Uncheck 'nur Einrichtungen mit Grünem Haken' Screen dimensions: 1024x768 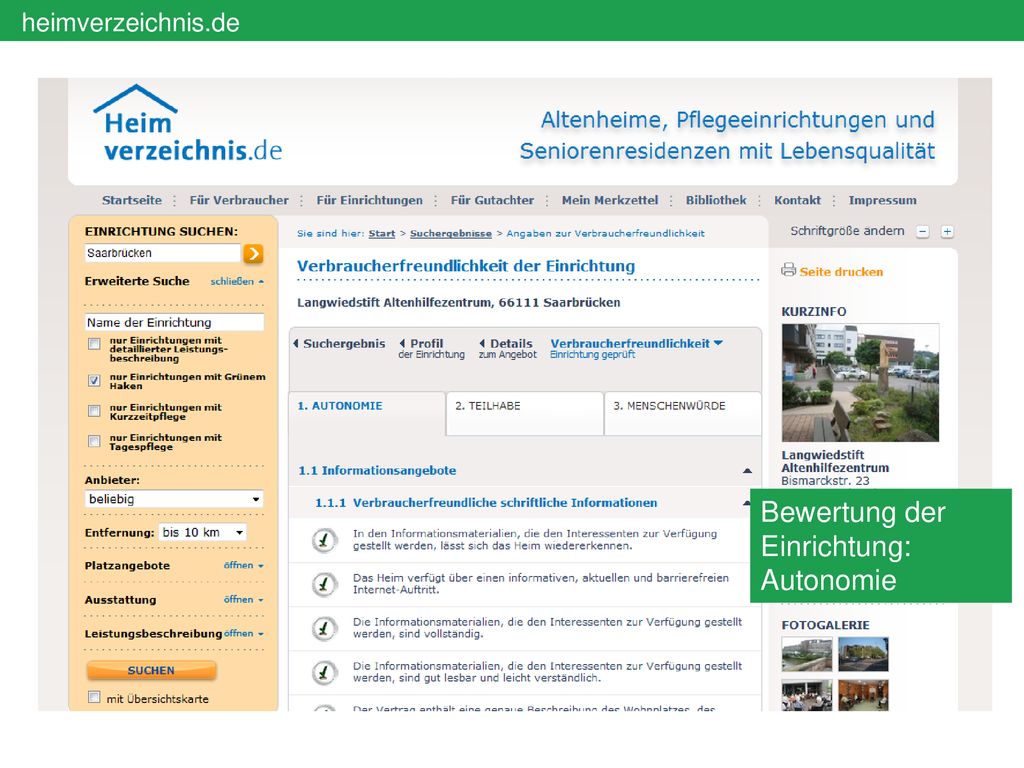95,381
